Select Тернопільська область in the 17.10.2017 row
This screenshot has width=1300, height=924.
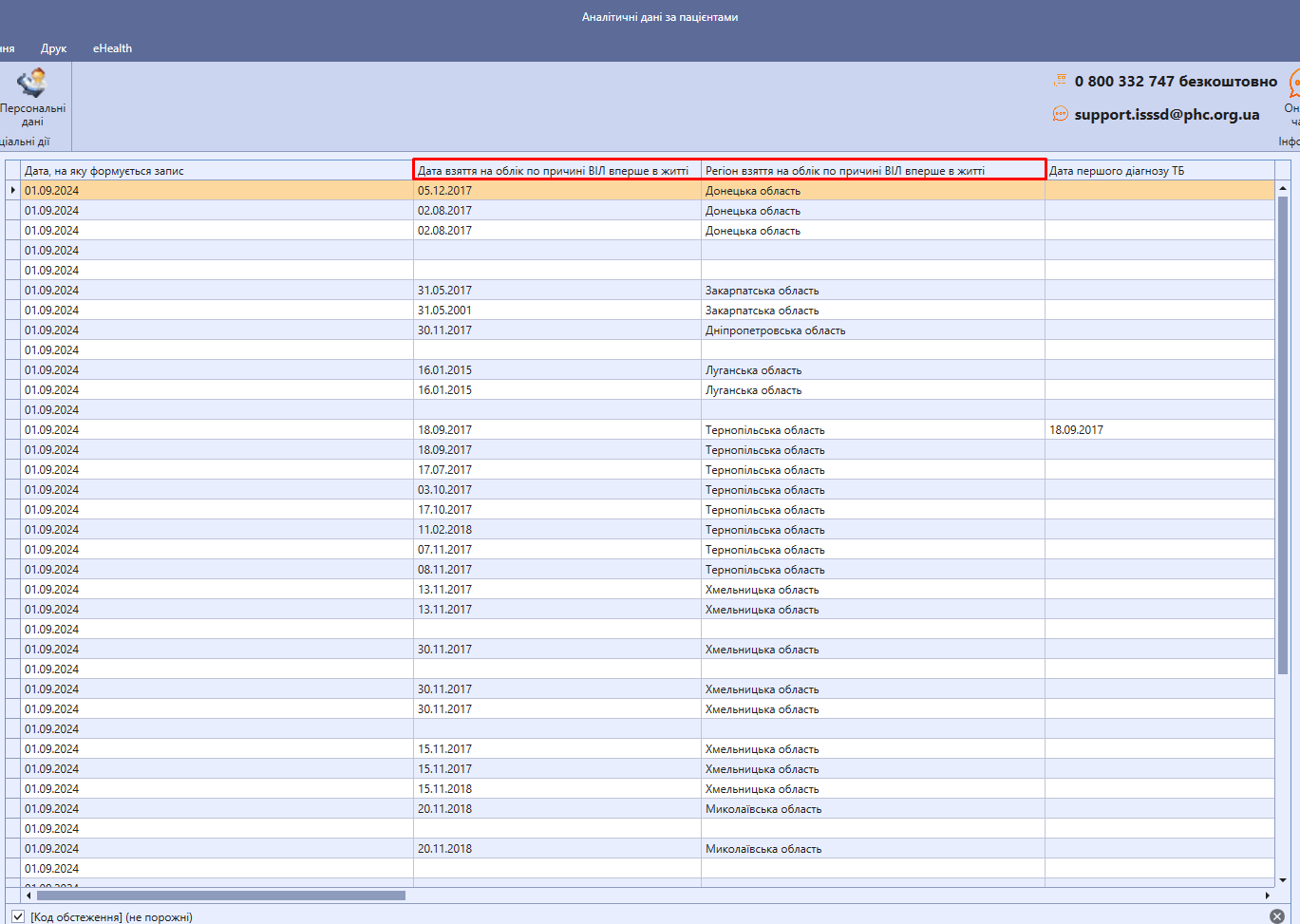pyautogui.click(x=873, y=510)
